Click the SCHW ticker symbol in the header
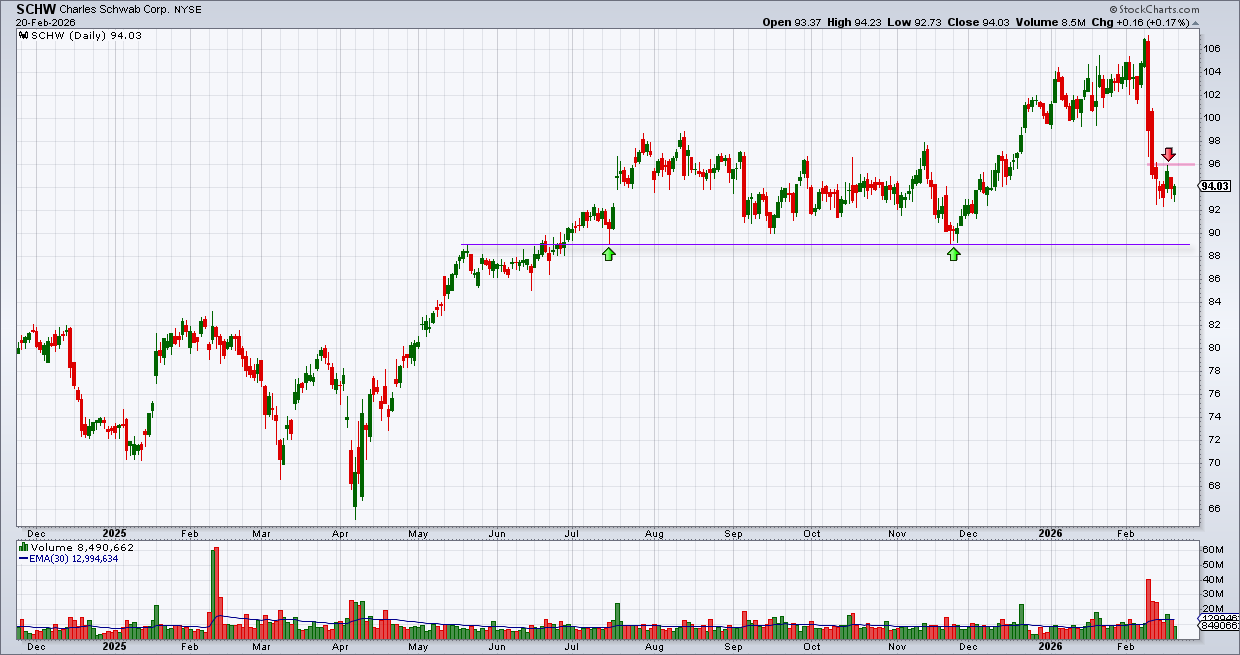 (35, 7)
